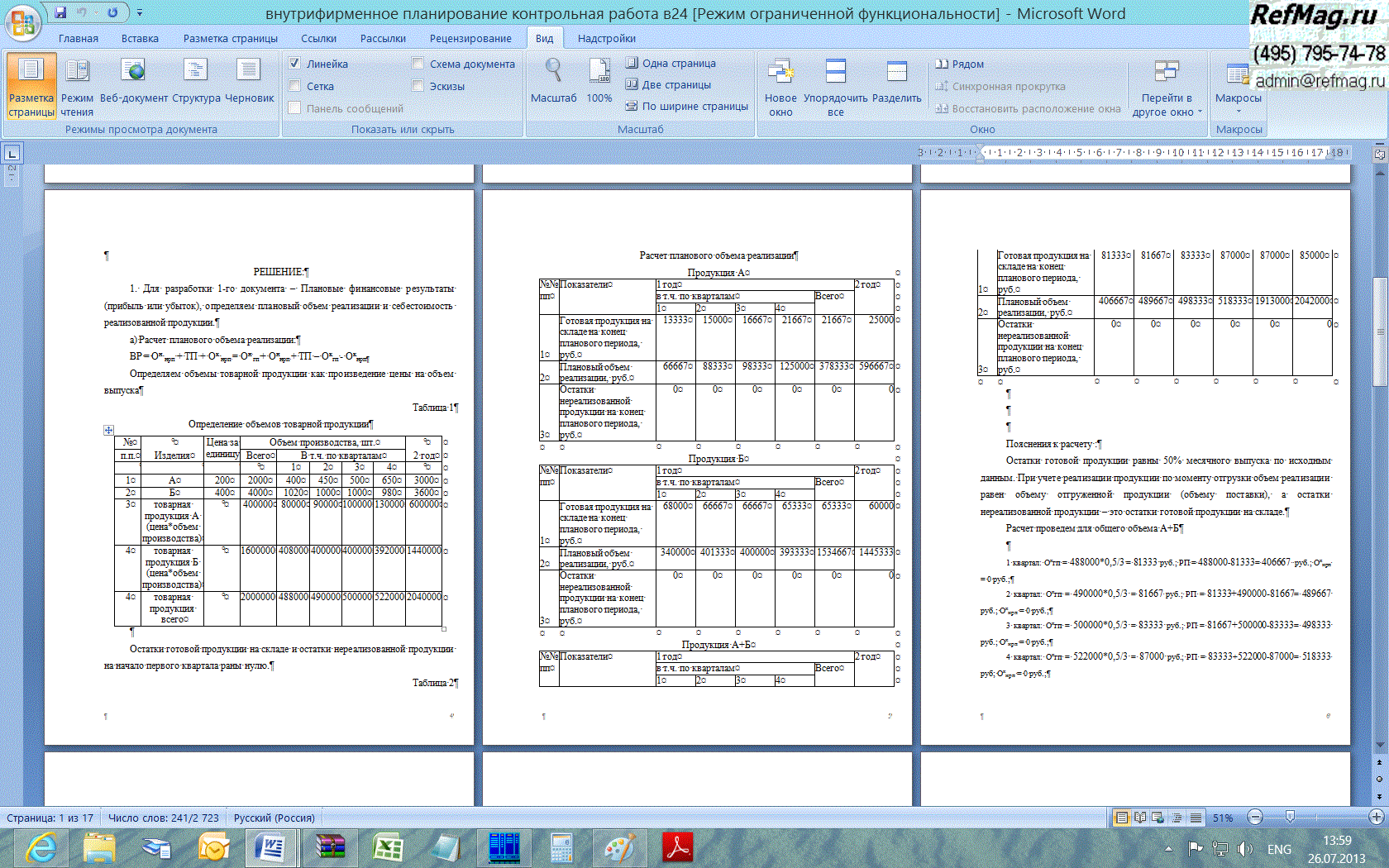Open Excel from the Windows taskbar
Screen dimensions: 1389x868
pyautogui.click(x=387, y=848)
